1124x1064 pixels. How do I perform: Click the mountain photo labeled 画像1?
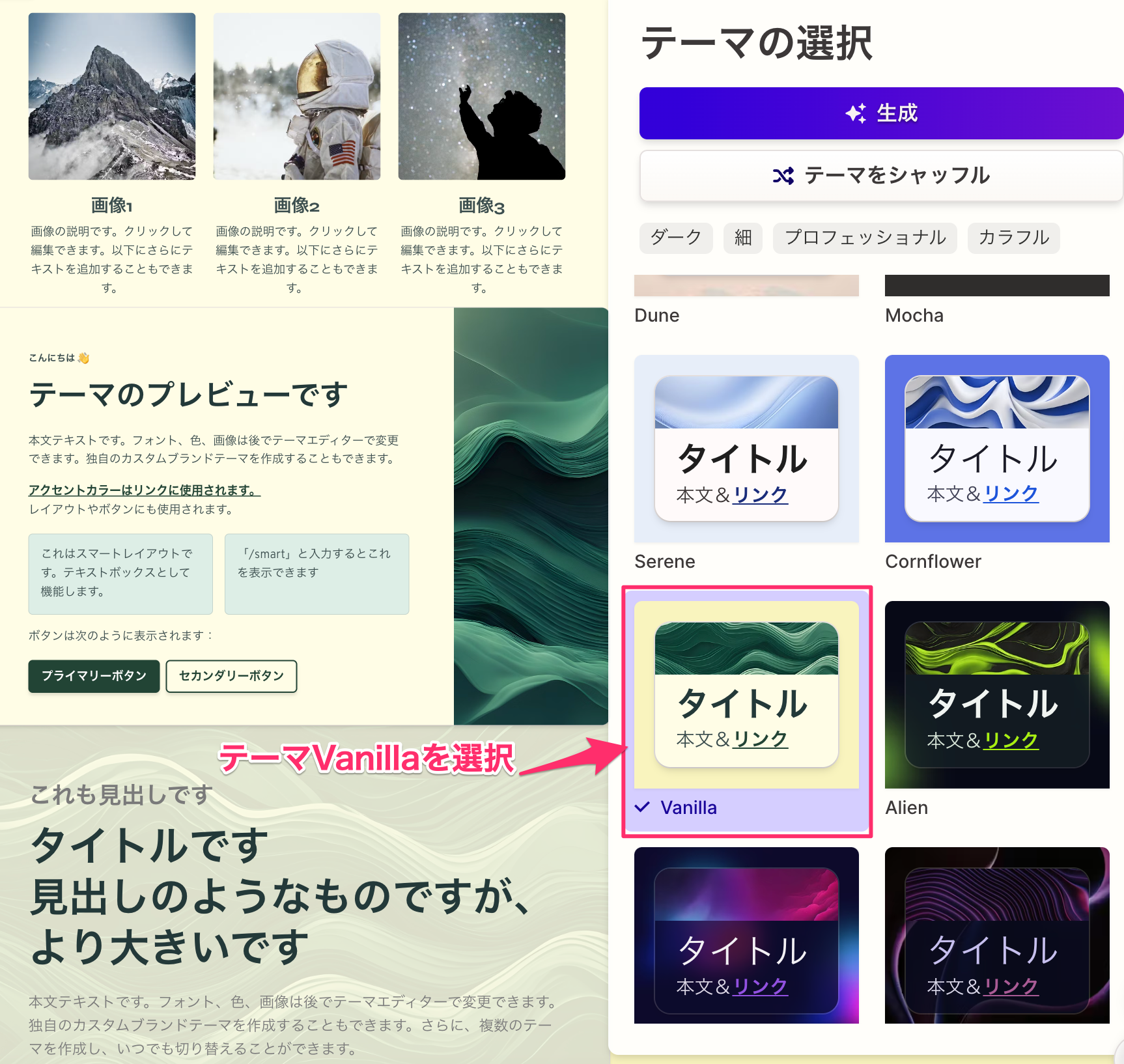(x=112, y=96)
